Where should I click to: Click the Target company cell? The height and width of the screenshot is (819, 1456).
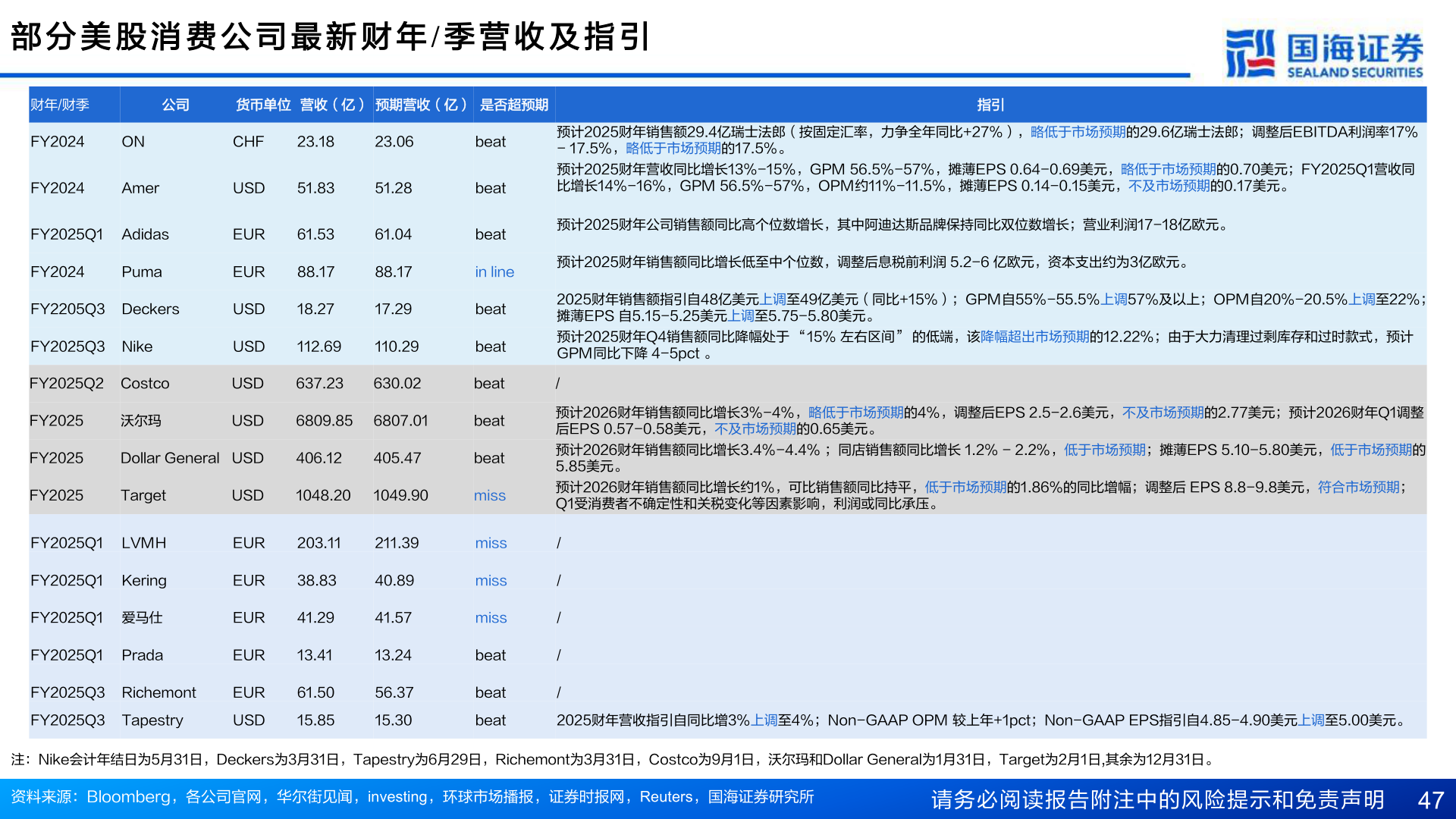tap(143, 495)
